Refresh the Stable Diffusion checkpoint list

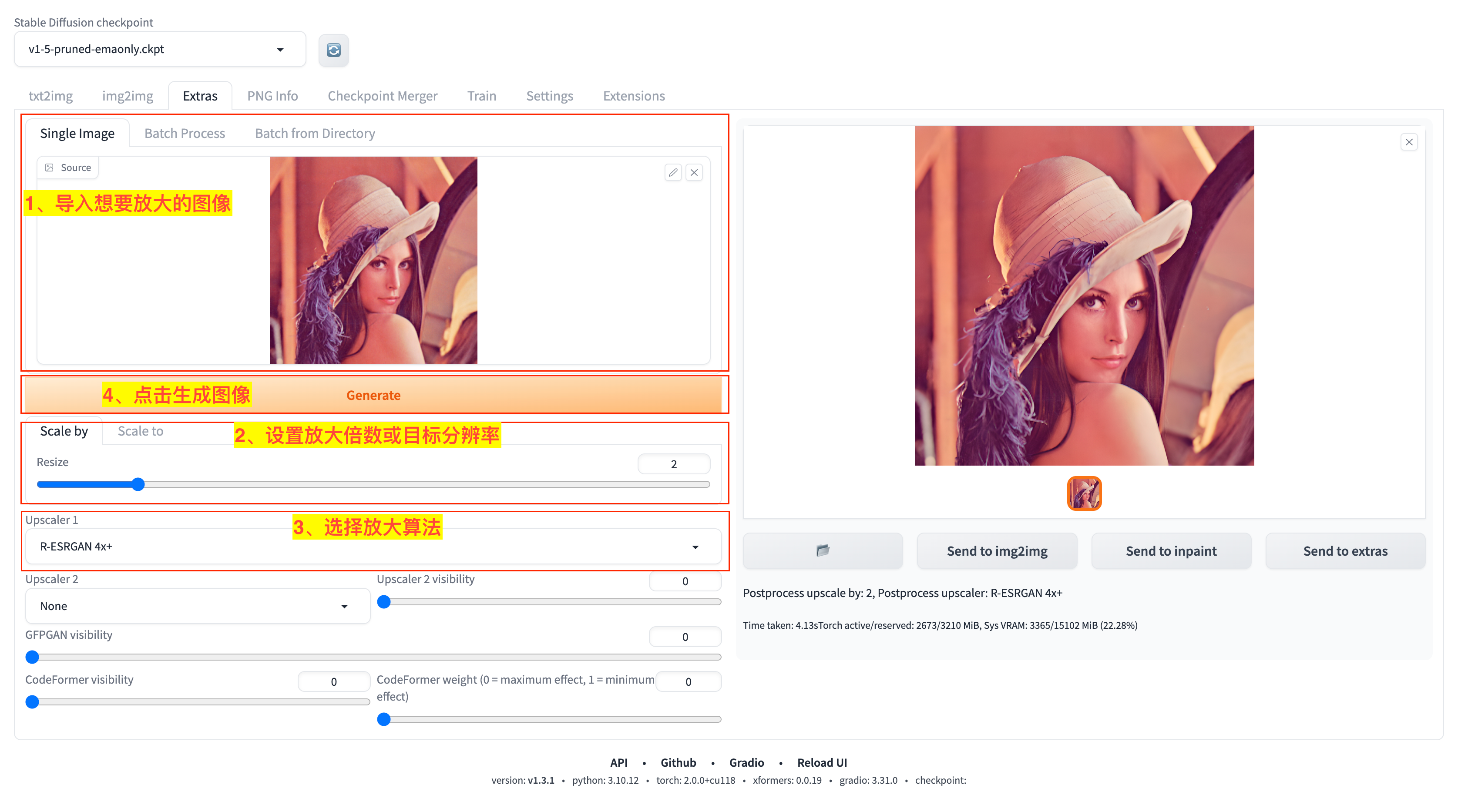[x=333, y=50]
